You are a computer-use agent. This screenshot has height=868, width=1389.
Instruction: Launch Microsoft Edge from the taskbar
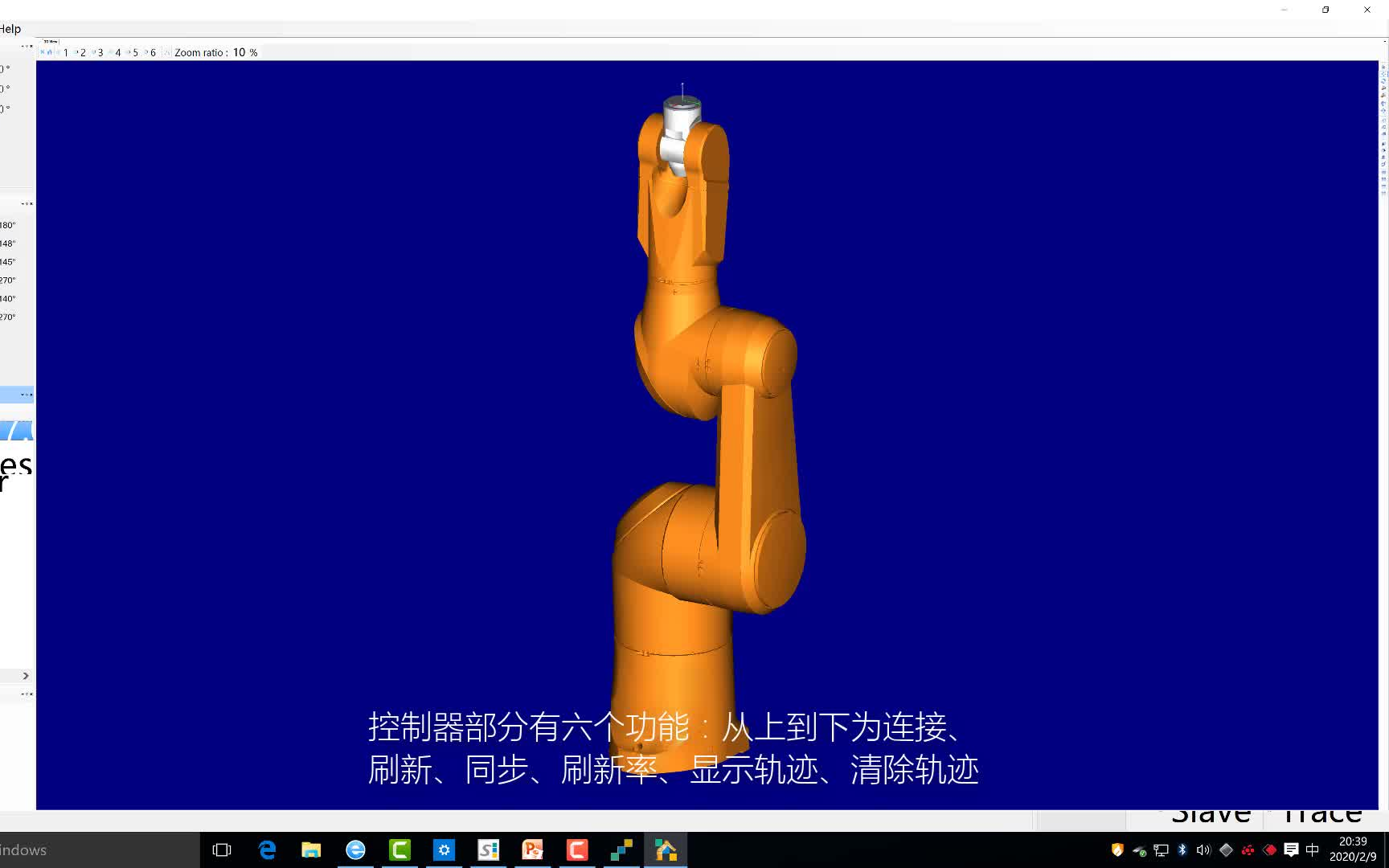(x=267, y=850)
